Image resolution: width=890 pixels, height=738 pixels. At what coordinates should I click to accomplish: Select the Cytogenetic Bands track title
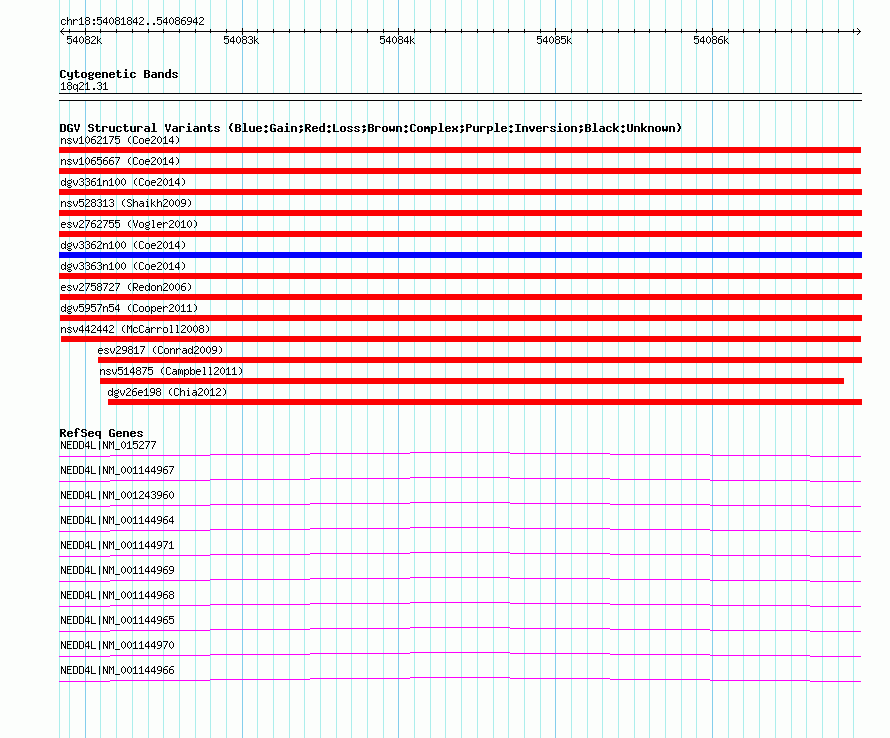point(119,74)
